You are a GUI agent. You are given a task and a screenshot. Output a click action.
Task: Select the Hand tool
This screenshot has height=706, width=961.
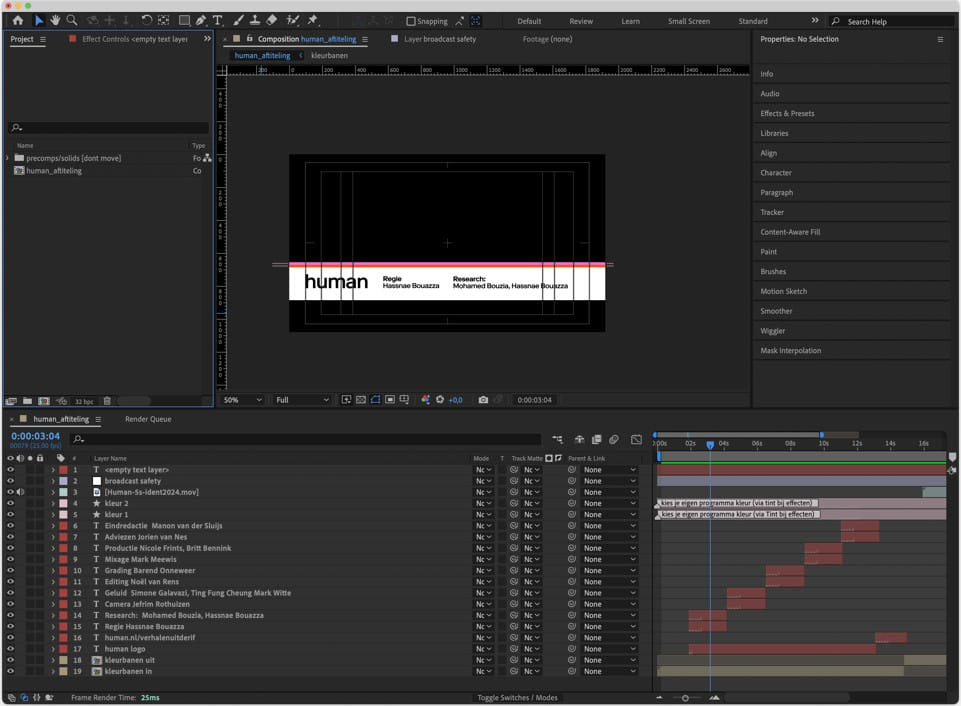point(55,21)
